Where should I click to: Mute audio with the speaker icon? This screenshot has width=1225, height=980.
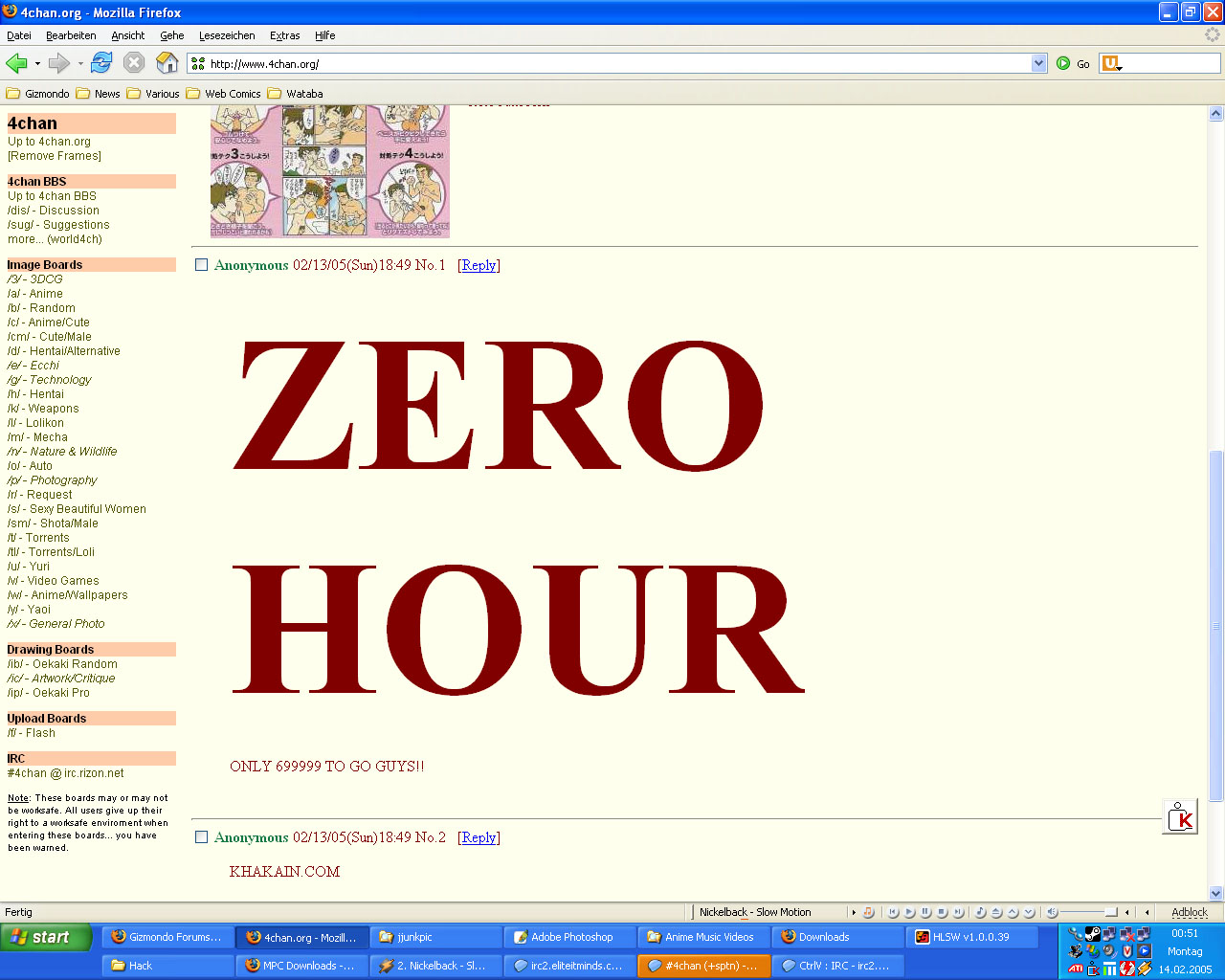tap(1052, 912)
